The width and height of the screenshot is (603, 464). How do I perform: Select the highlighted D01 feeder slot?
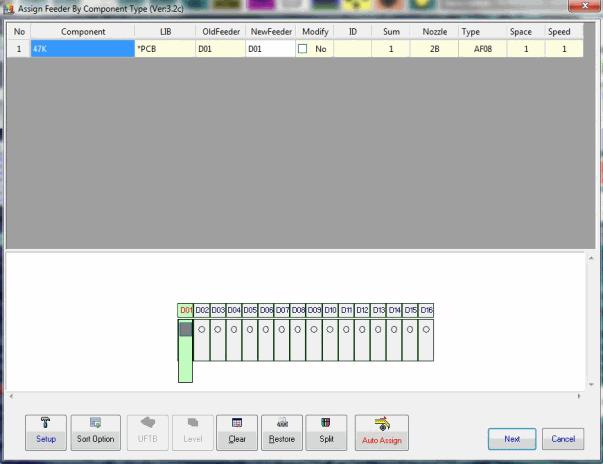(185, 328)
